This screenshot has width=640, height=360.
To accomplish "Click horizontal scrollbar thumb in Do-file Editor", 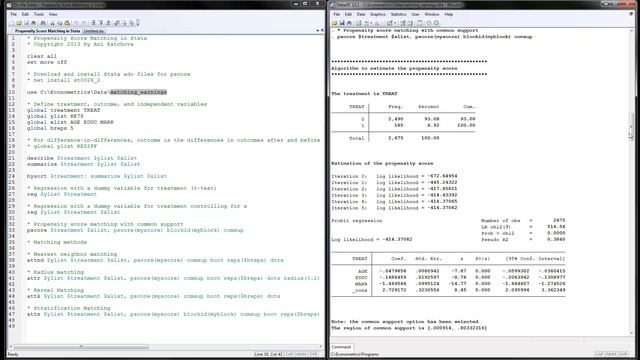I will 81,347.
